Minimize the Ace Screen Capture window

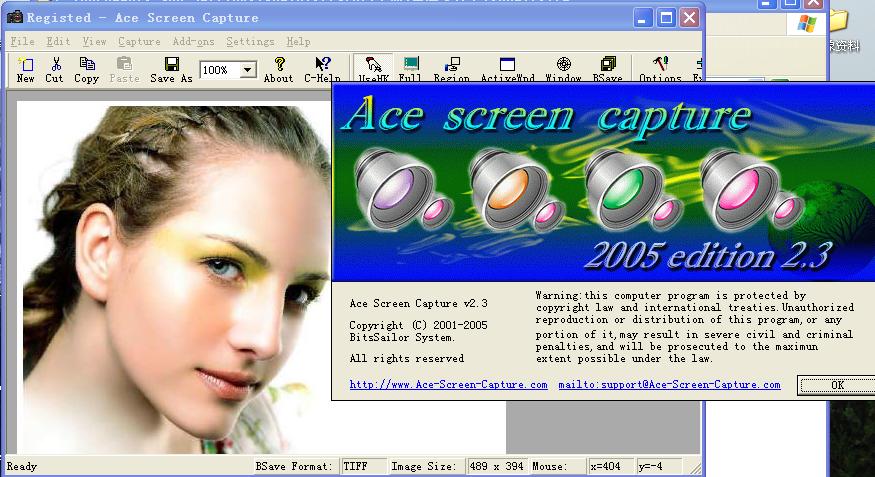(643, 18)
